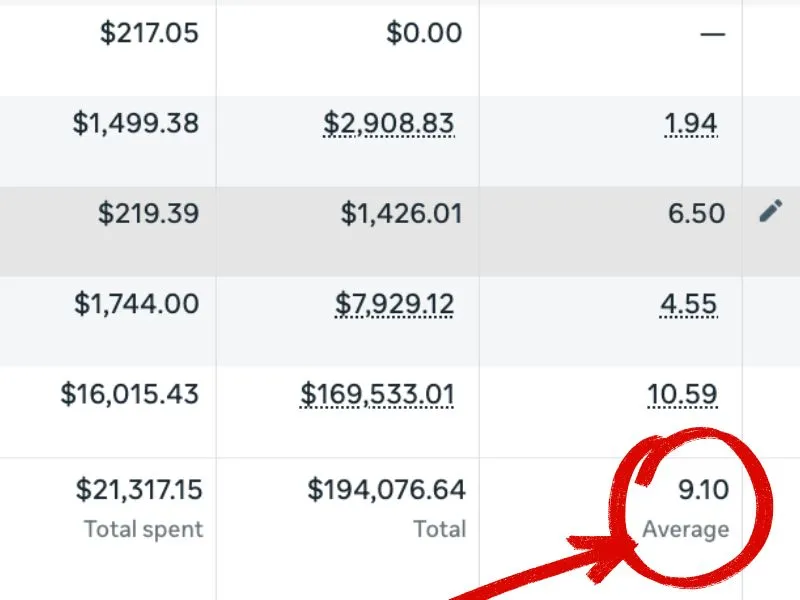Open the underlined $7,929.12 value
The image size is (800, 600).
(x=394, y=303)
